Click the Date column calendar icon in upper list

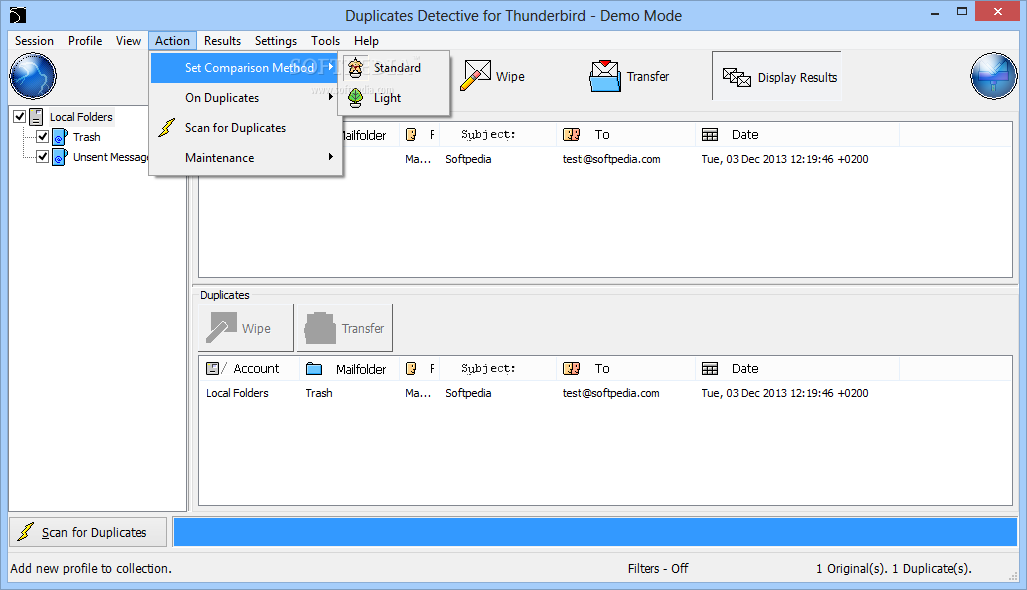[710, 134]
